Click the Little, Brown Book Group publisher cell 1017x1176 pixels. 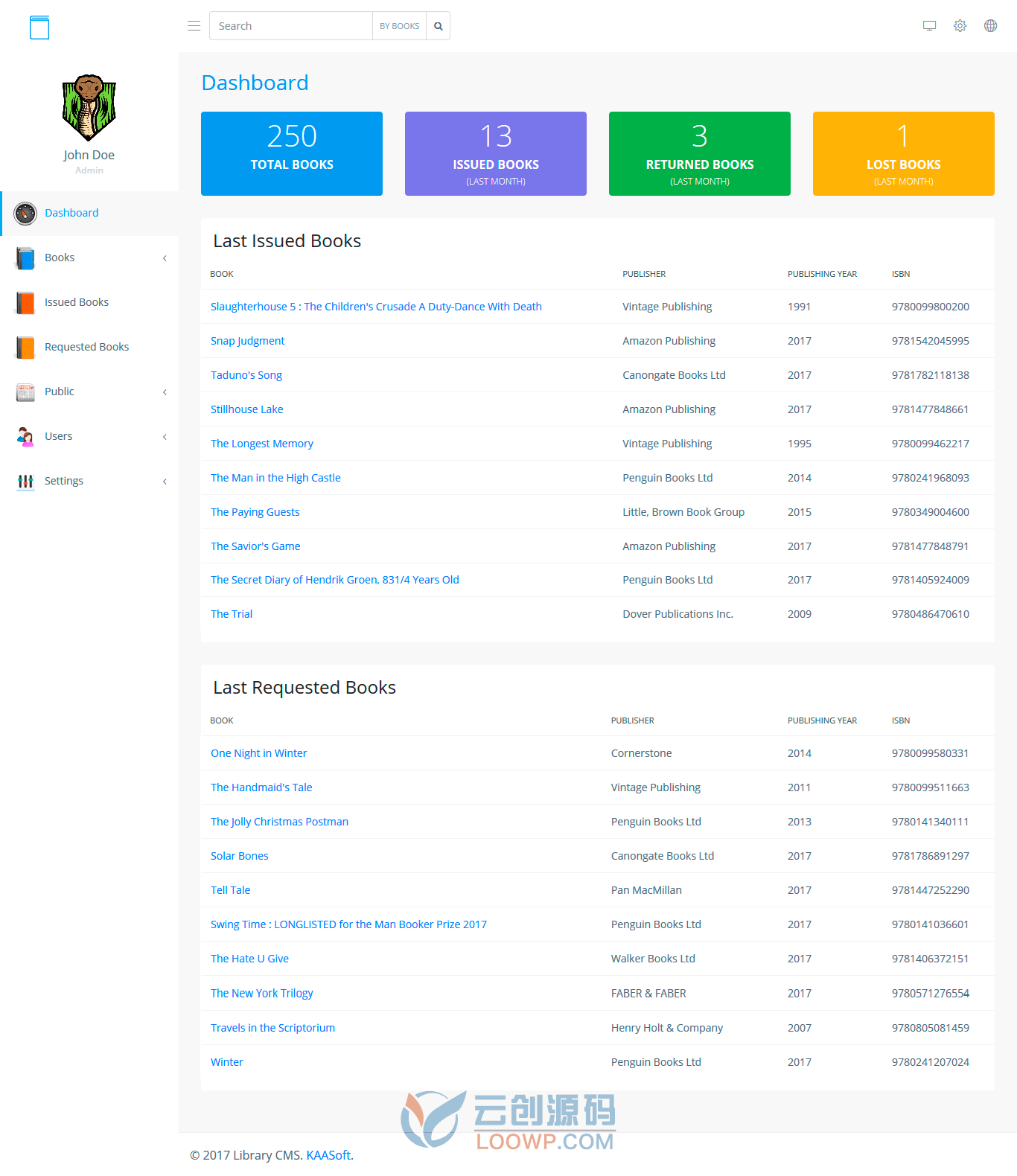[683, 512]
